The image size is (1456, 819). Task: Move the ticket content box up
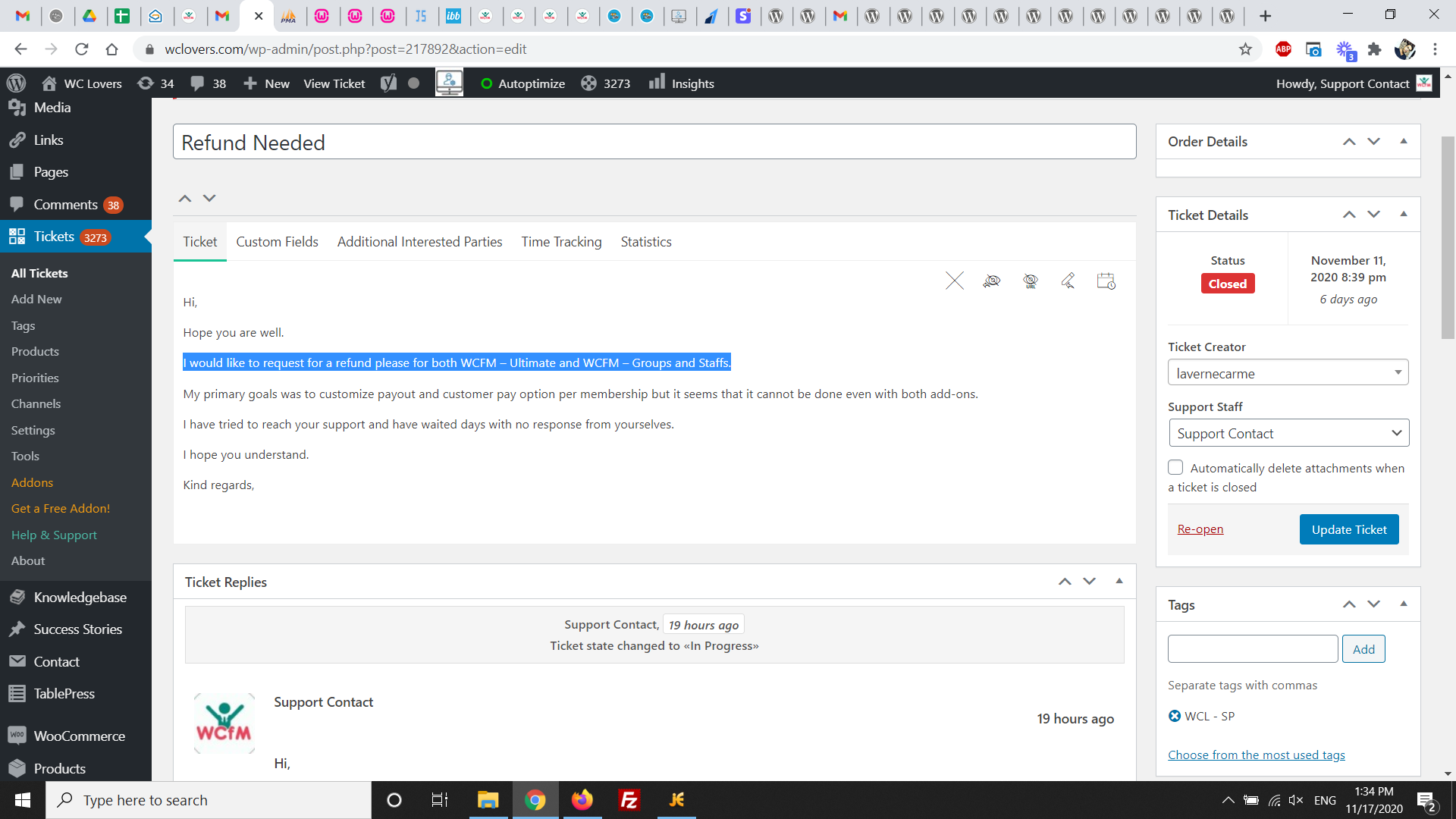pyautogui.click(x=184, y=199)
